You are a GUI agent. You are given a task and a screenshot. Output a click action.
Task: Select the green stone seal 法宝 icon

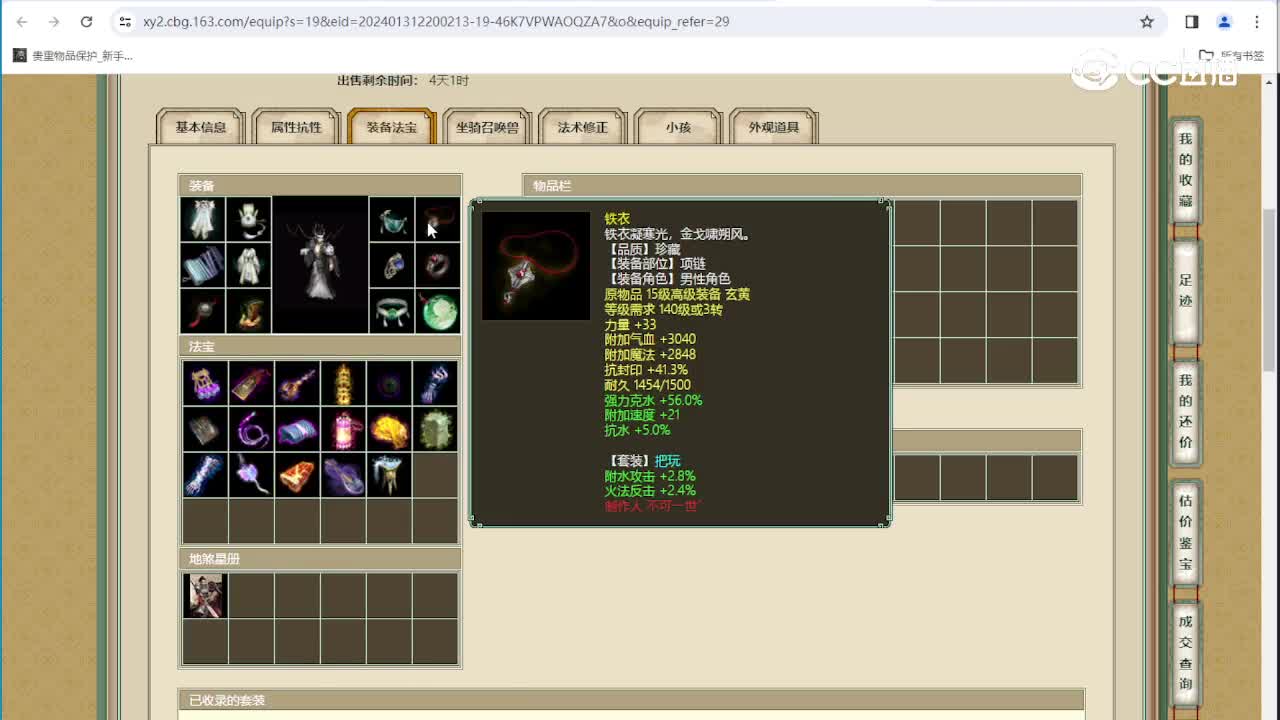click(x=435, y=429)
